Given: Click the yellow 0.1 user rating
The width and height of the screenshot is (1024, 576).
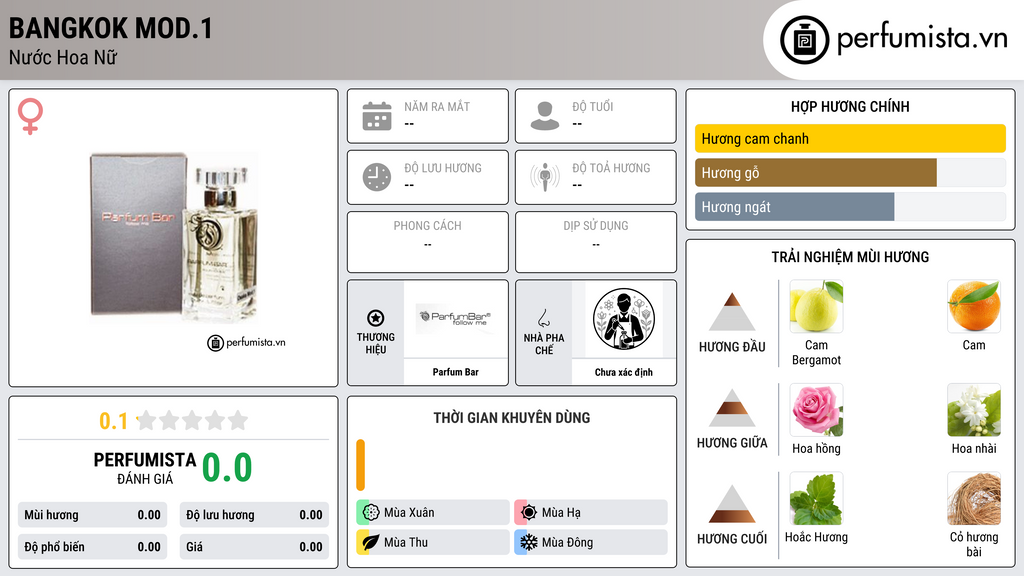Looking at the screenshot, I should tap(113, 421).
